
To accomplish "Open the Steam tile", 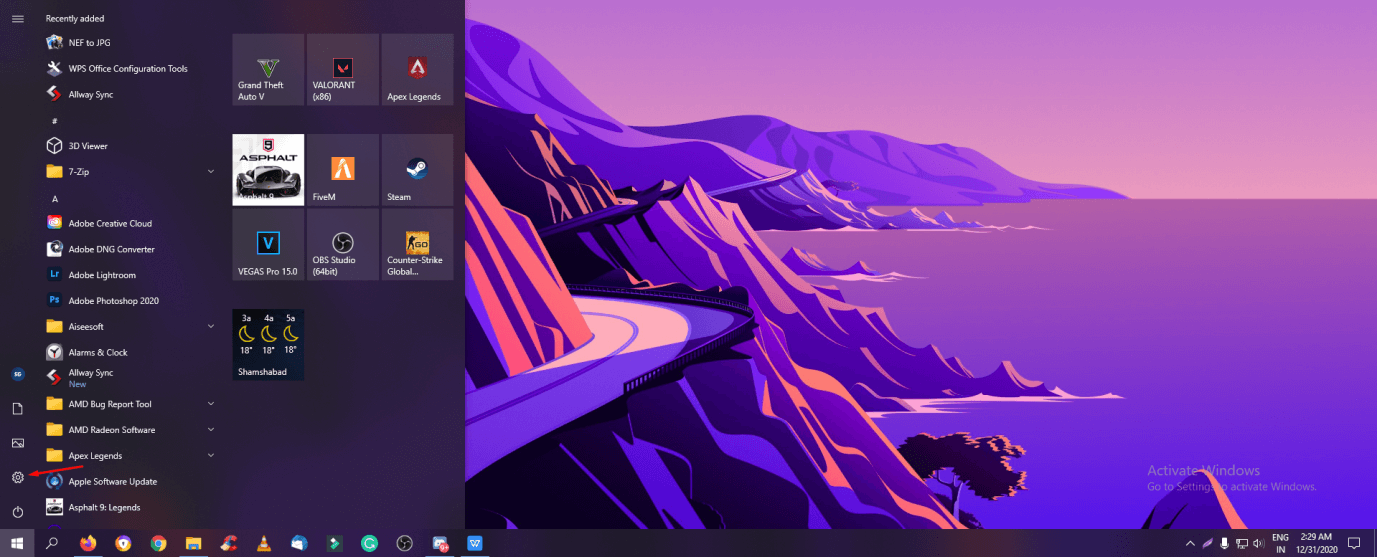I will point(417,170).
